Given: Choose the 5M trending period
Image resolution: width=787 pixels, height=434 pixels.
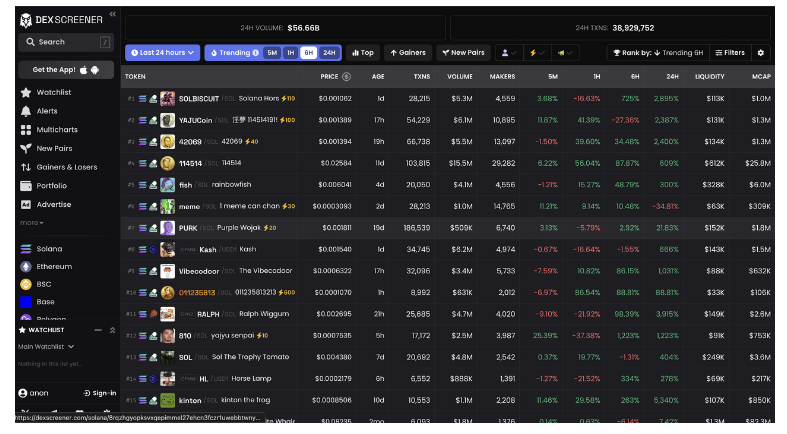Looking at the screenshot, I should [x=272, y=53].
